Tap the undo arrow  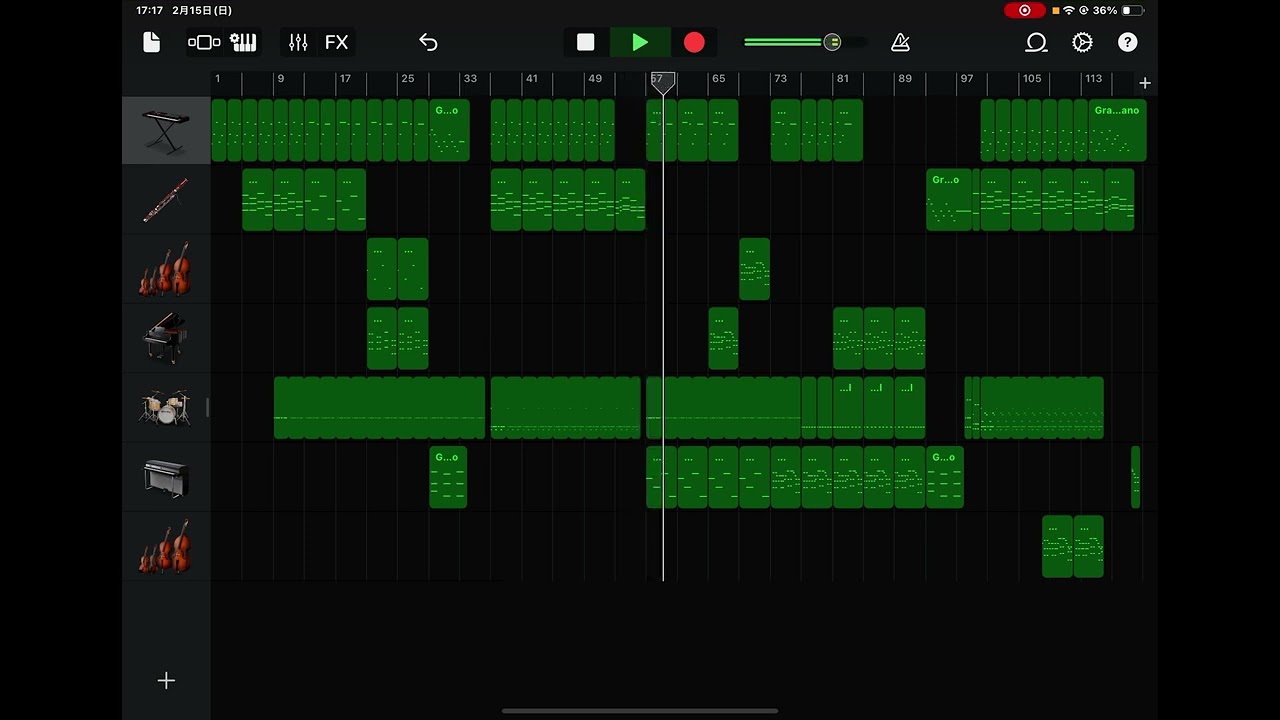428,42
